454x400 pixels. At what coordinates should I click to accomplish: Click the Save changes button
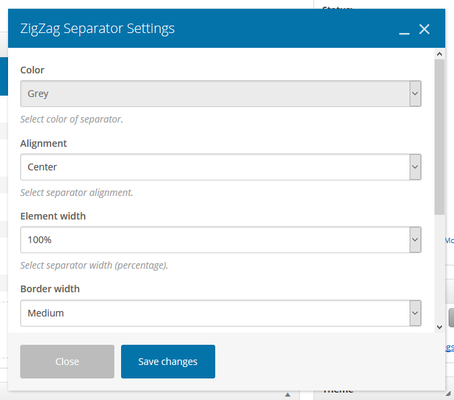coord(168,362)
